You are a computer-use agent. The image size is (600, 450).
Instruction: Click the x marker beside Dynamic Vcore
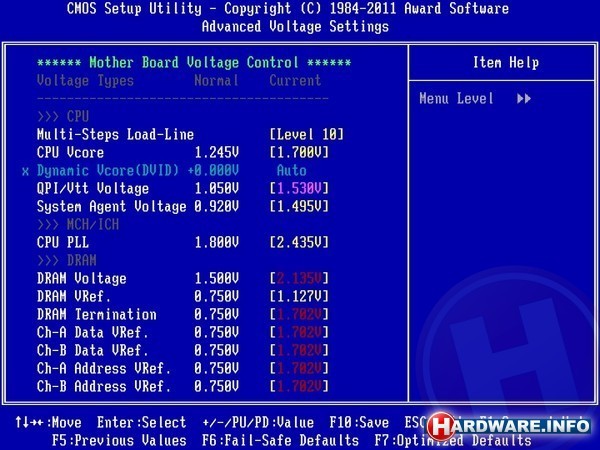[25, 171]
